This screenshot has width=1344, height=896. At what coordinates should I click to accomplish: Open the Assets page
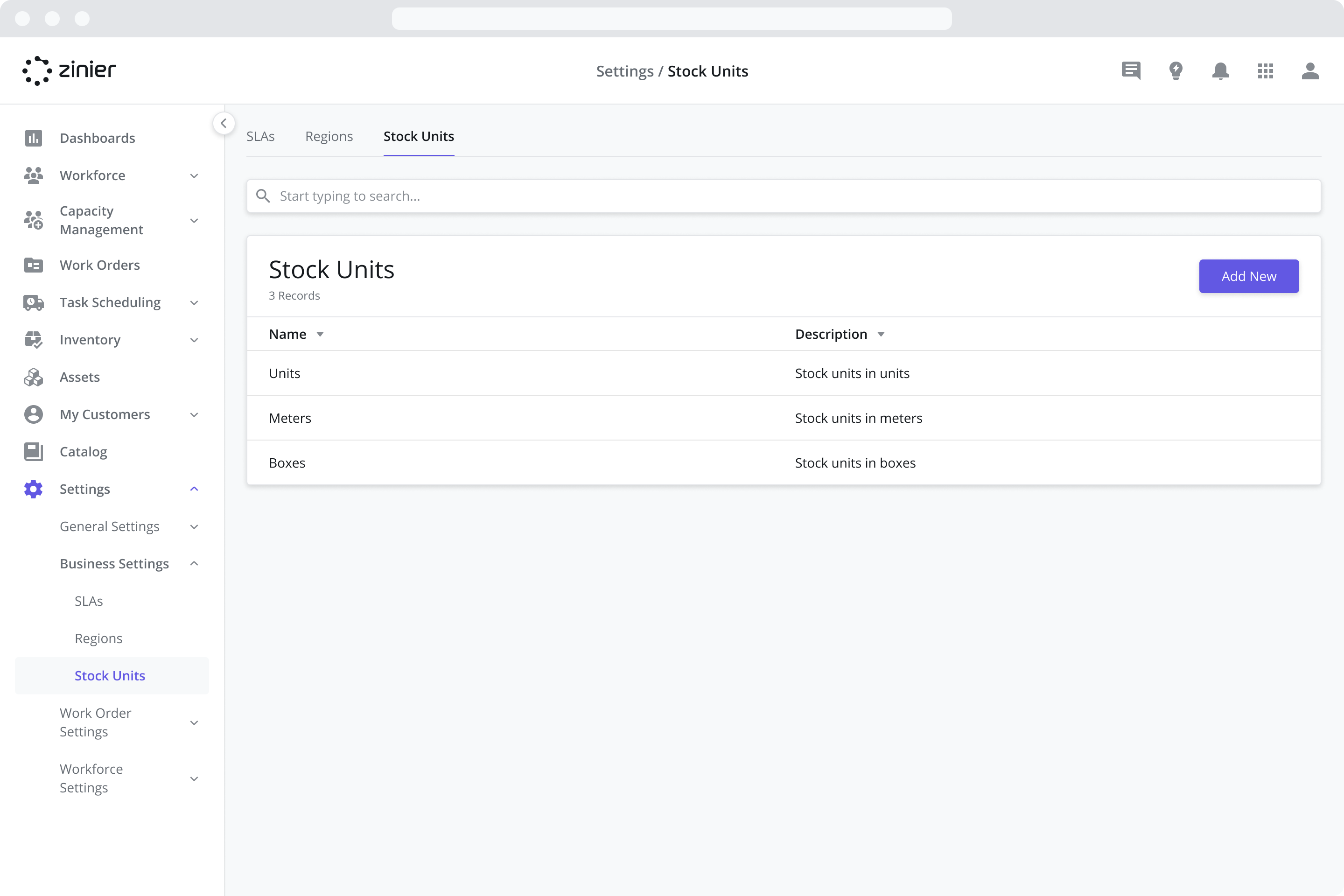pos(80,377)
